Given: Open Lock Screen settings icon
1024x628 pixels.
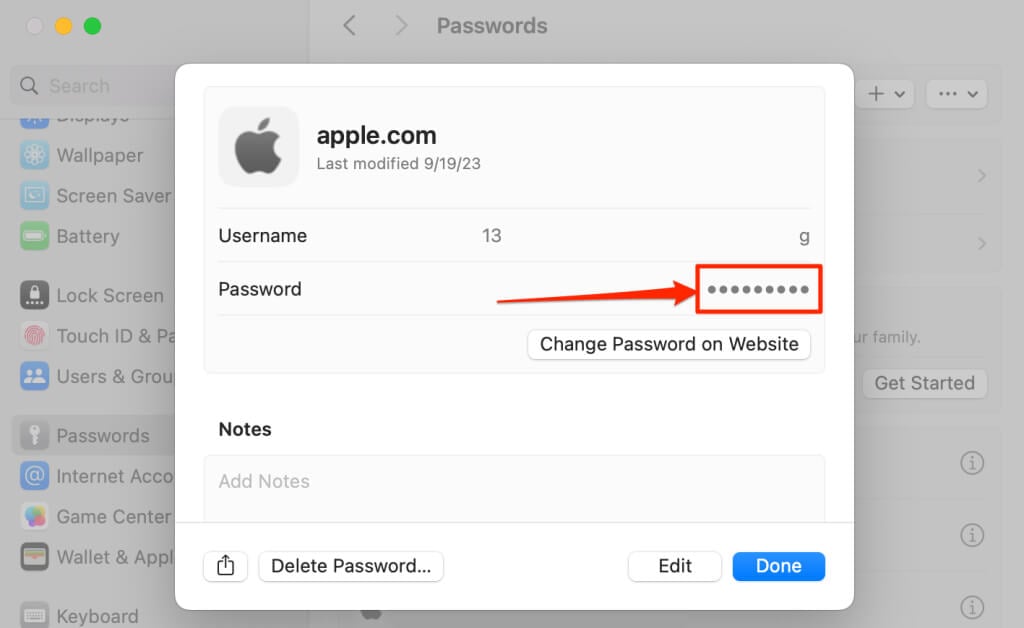Looking at the screenshot, I should (35, 295).
